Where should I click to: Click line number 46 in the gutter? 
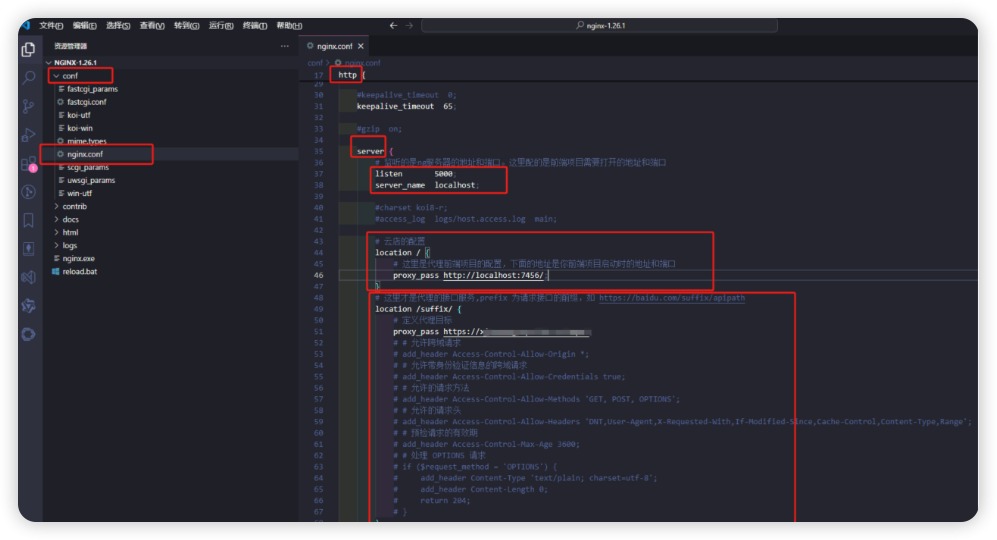[318, 275]
